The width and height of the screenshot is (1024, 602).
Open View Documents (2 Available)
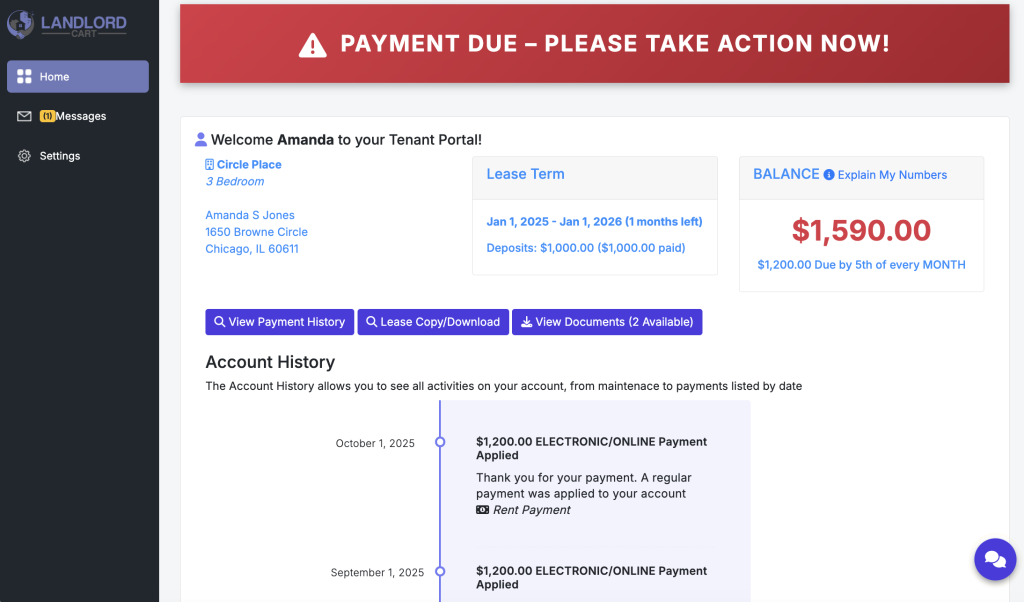tap(607, 322)
